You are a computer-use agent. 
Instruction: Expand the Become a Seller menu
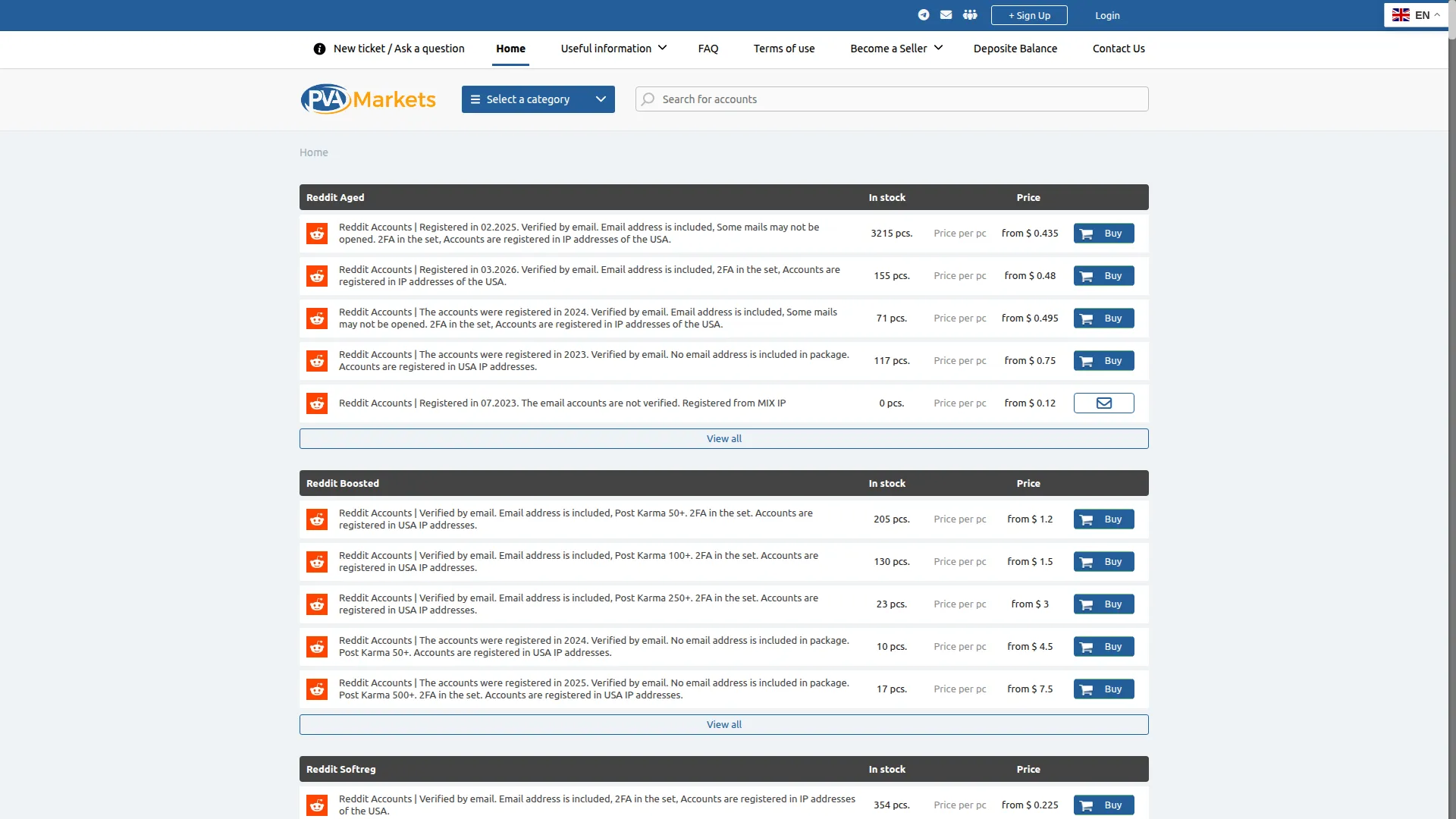[x=896, y=49]
